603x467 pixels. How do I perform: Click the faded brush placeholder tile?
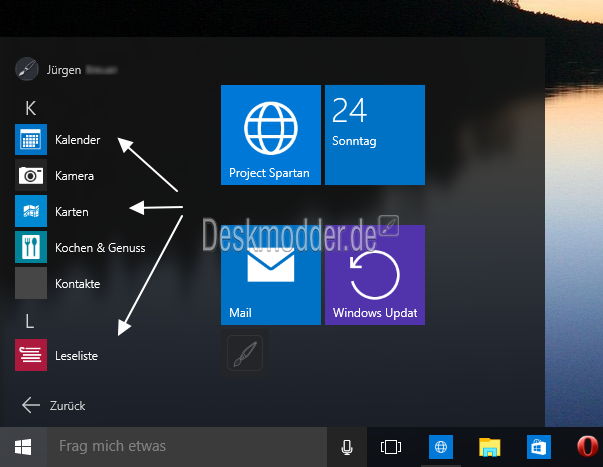click(245, 353)
